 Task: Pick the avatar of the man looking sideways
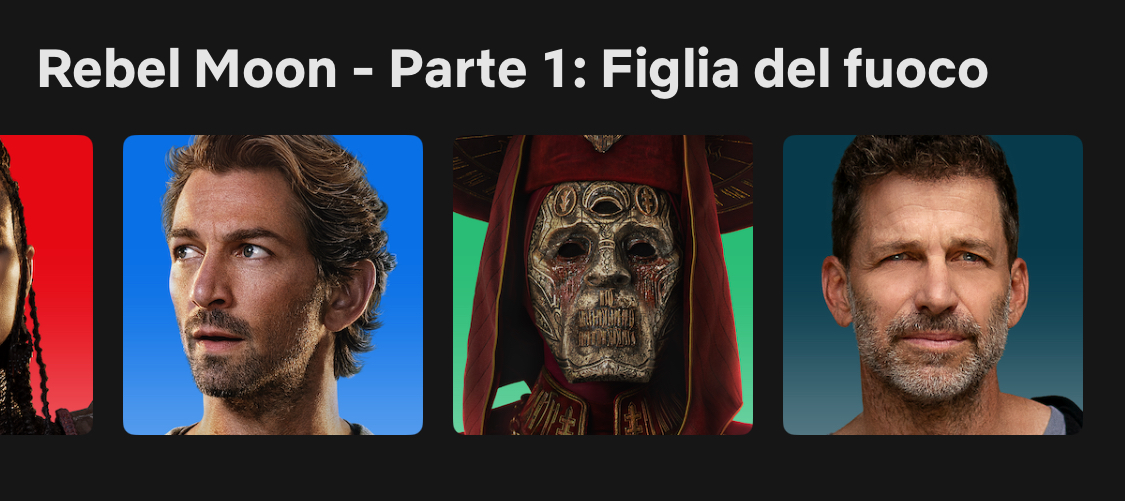273,285
